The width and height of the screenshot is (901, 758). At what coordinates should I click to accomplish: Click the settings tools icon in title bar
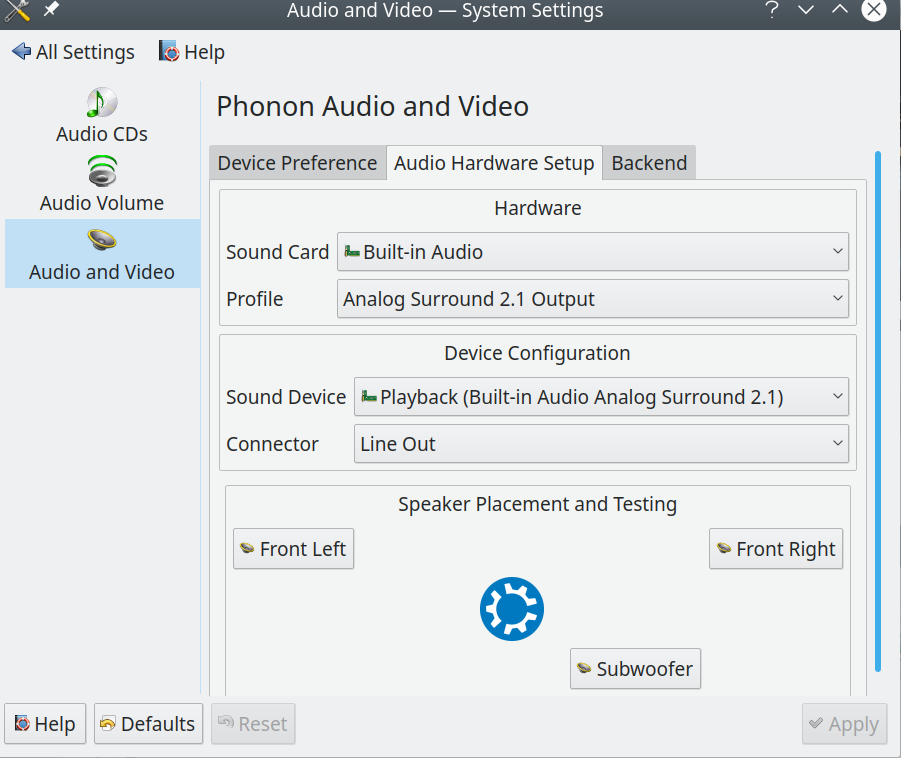[17, 11]
